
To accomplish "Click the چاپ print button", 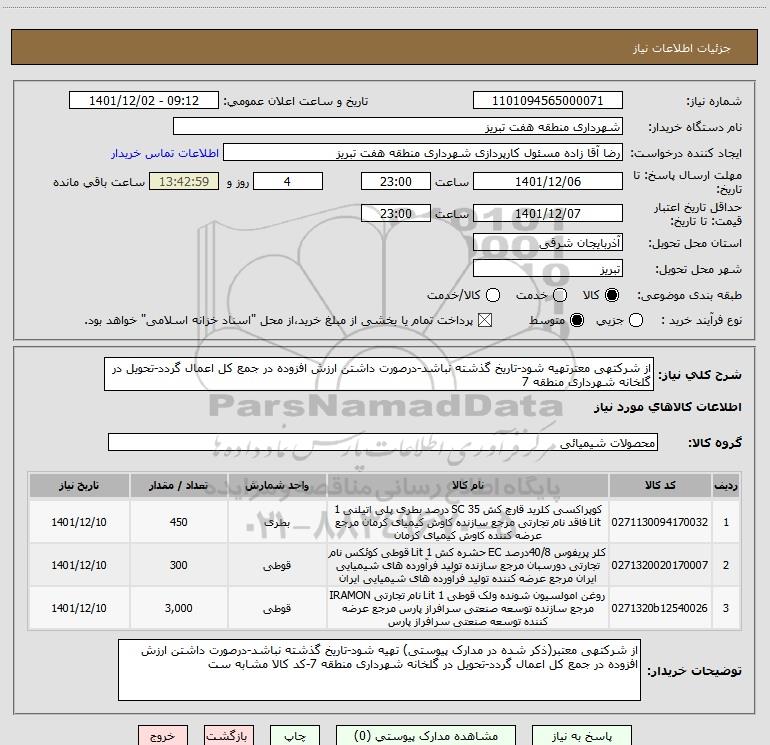I will (x=295, y=736).
